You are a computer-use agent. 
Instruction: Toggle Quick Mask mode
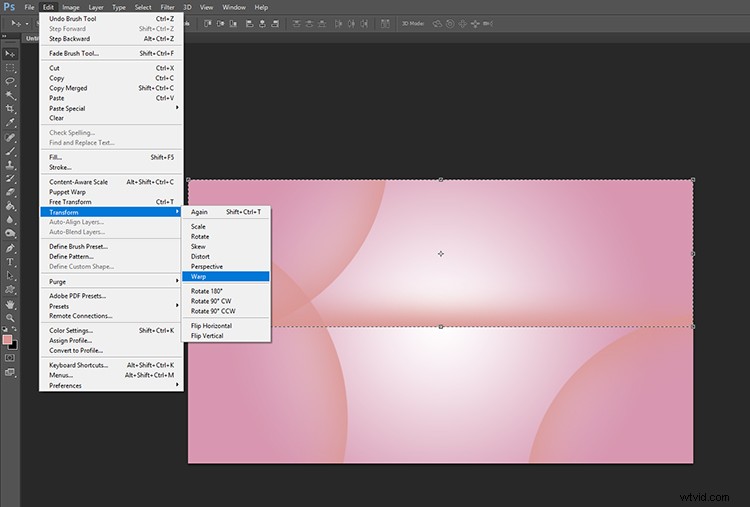click(10, 358)
